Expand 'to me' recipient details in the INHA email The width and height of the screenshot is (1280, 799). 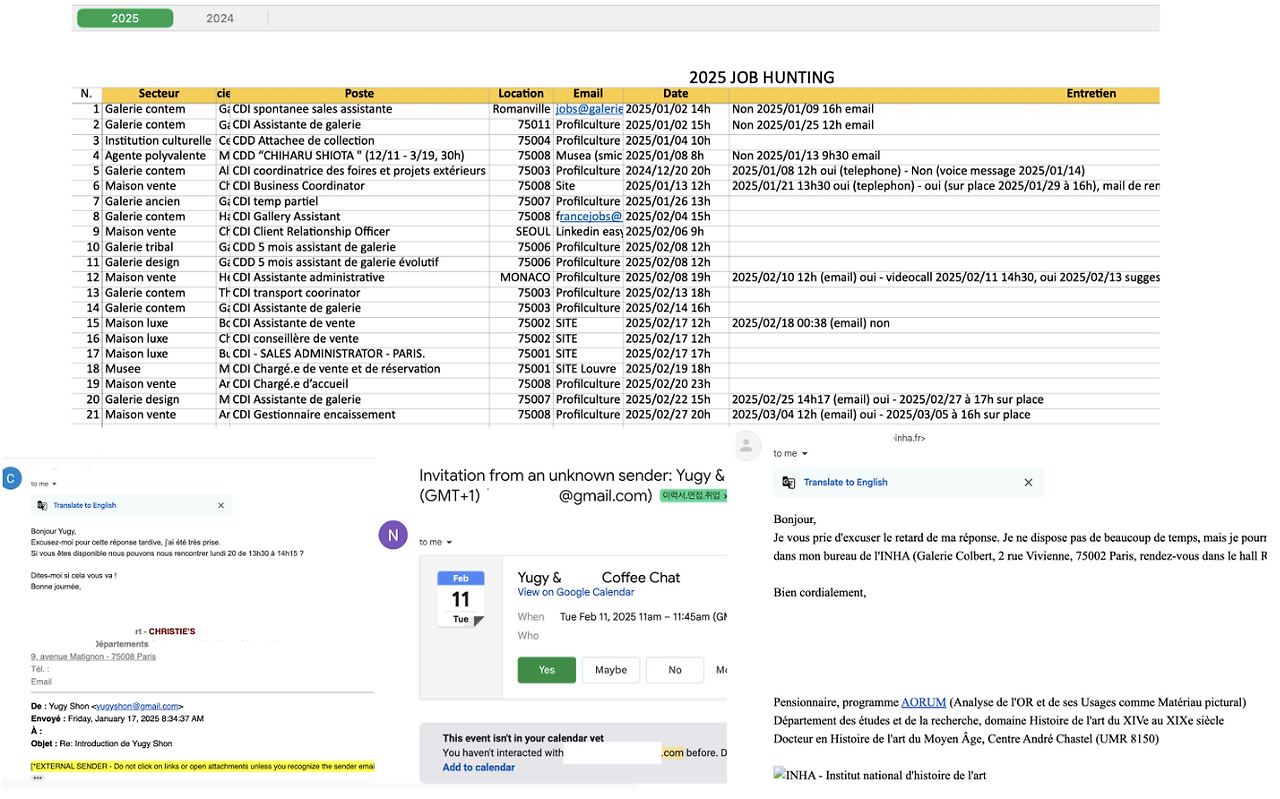pyautogui.click(x=805, y=454)
